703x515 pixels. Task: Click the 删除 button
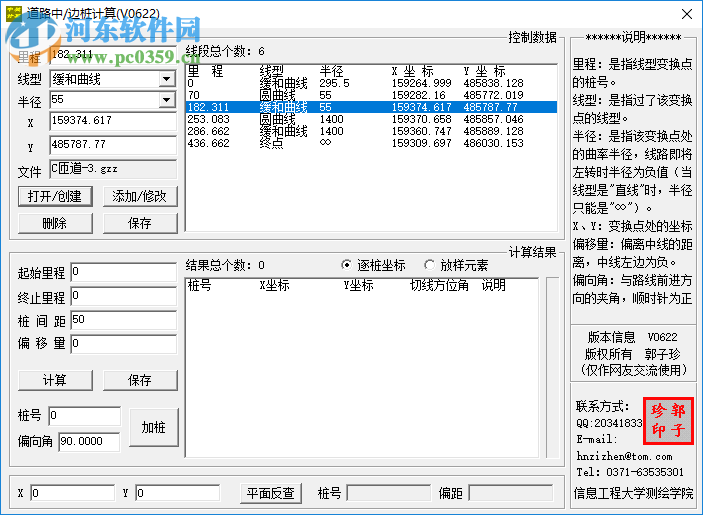pyautogui.click(x=55, y=223)
